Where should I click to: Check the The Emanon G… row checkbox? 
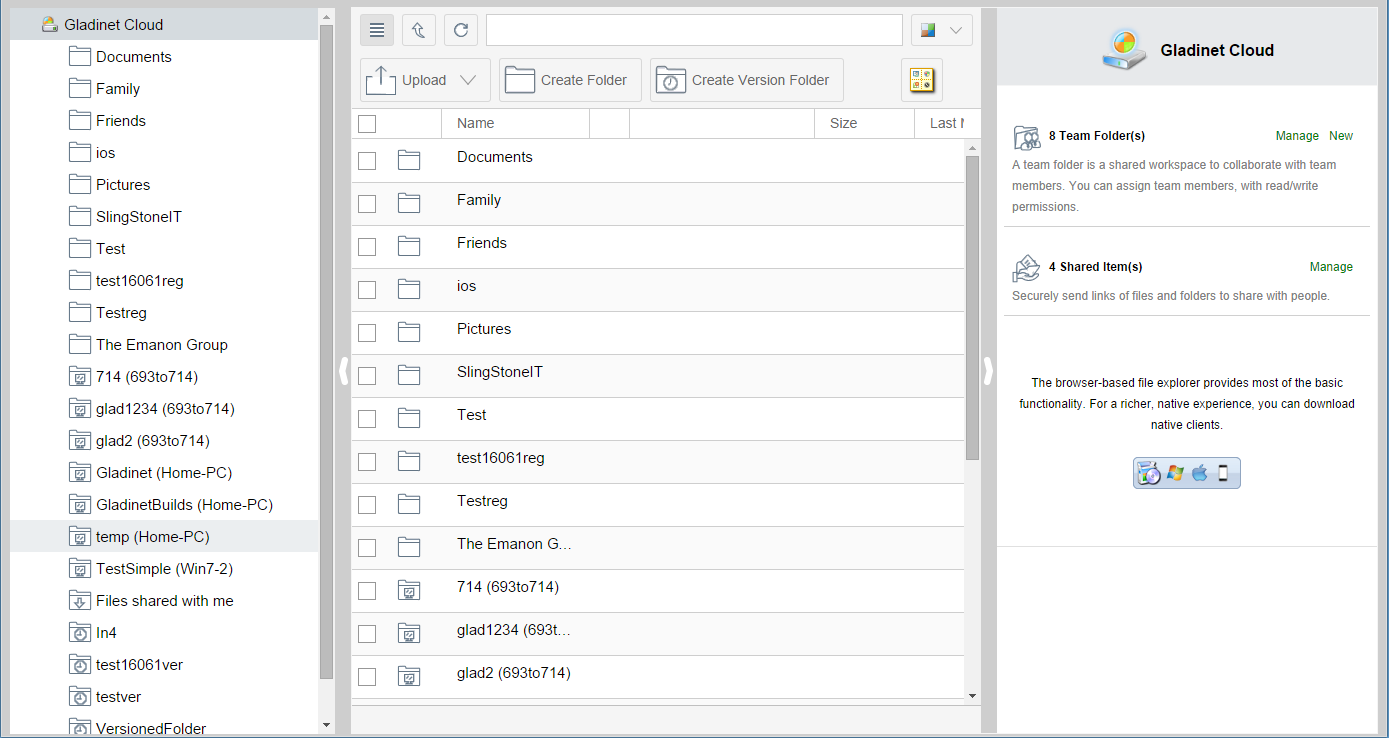[x=367, y=547]
